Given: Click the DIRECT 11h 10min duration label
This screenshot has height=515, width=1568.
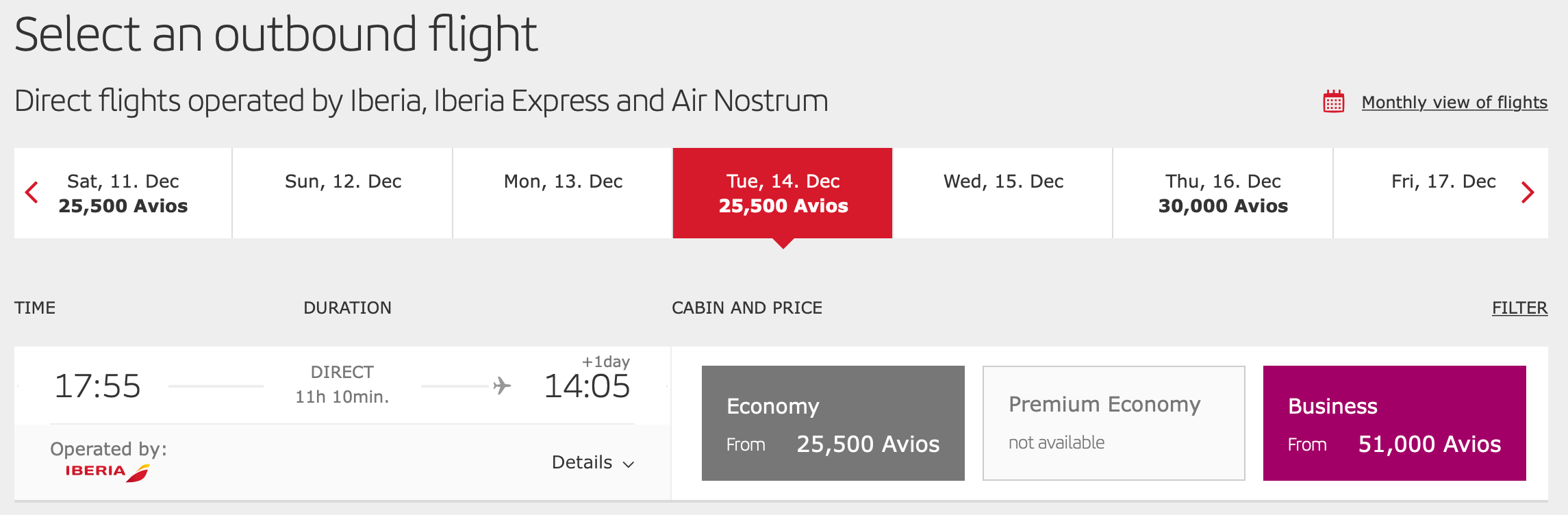Looking at the screenshot, I should tap(342, 382).
